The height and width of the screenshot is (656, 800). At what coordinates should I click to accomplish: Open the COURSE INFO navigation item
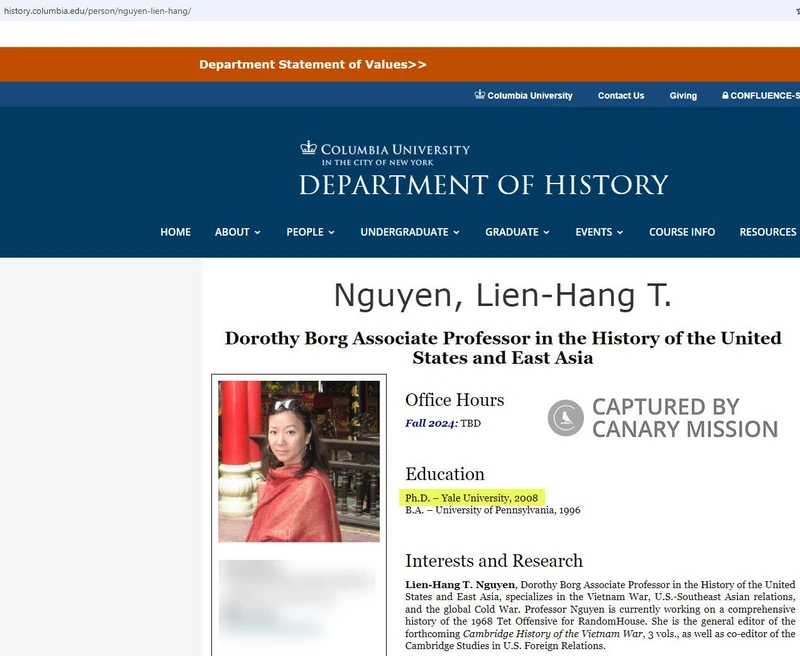(x=684, y=231)
